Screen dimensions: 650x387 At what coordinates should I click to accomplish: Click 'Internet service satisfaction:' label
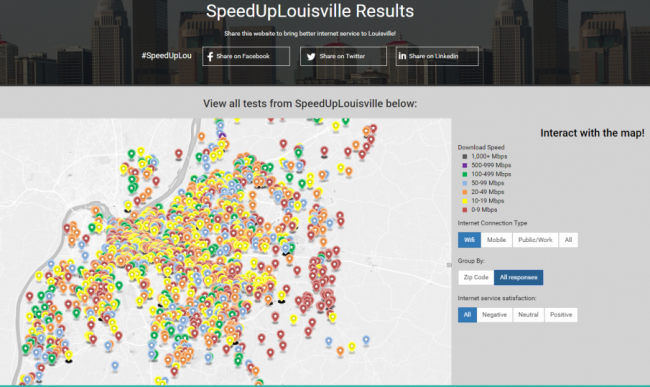coord(497,298)
